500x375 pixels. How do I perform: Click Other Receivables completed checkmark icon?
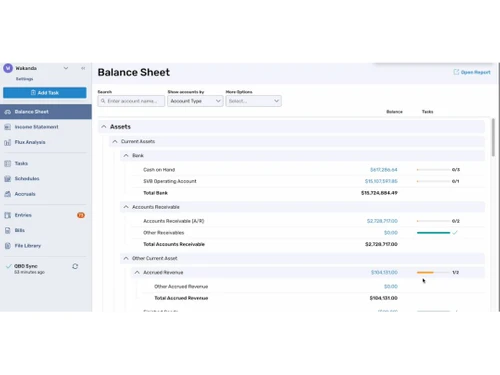click(455, 233)
